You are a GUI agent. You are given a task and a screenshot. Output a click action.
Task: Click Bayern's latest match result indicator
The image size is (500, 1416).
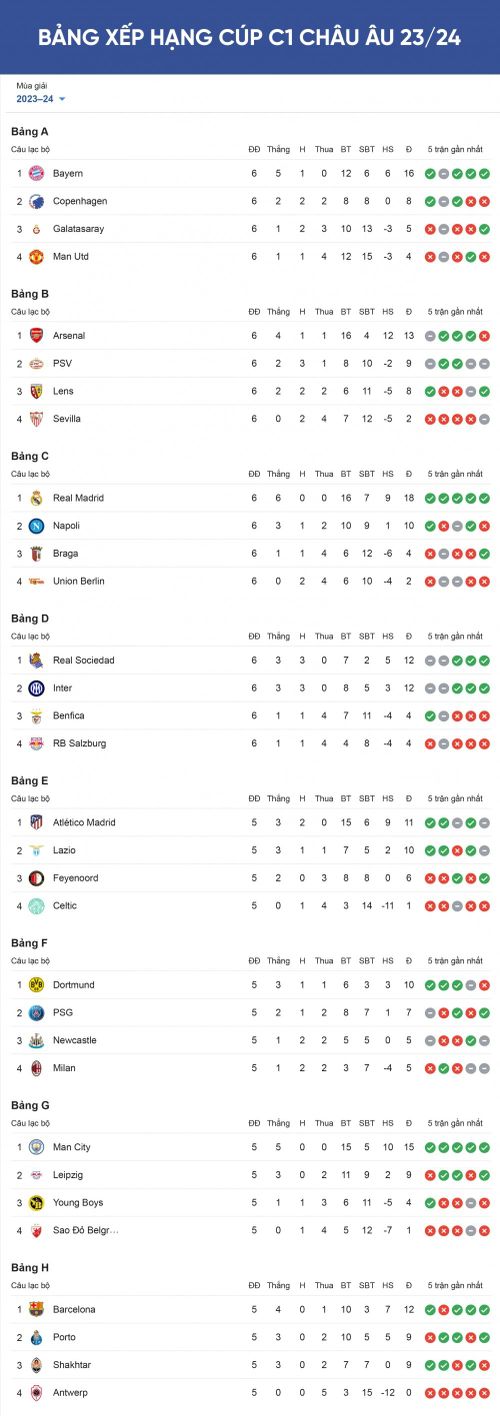point(484,173)
